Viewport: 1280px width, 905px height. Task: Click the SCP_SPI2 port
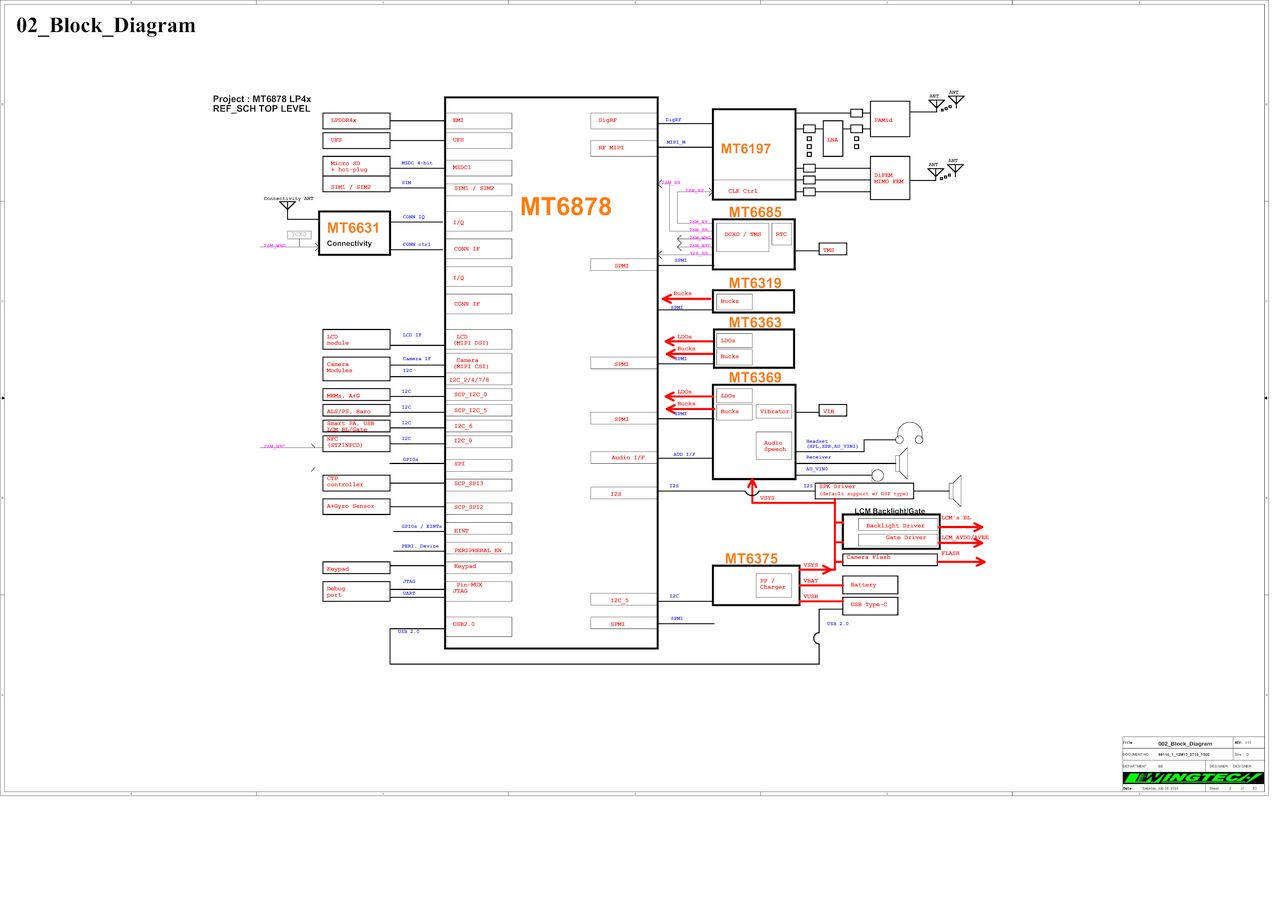[x=479, y=507]
